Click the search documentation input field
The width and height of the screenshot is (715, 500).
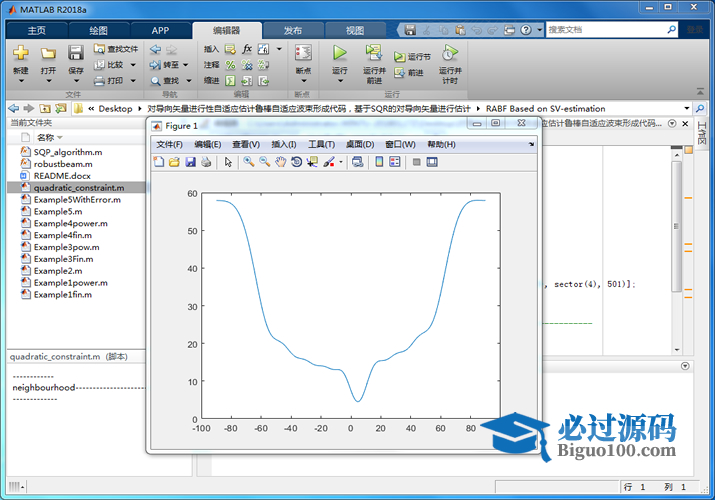click(x=606, y=30)
